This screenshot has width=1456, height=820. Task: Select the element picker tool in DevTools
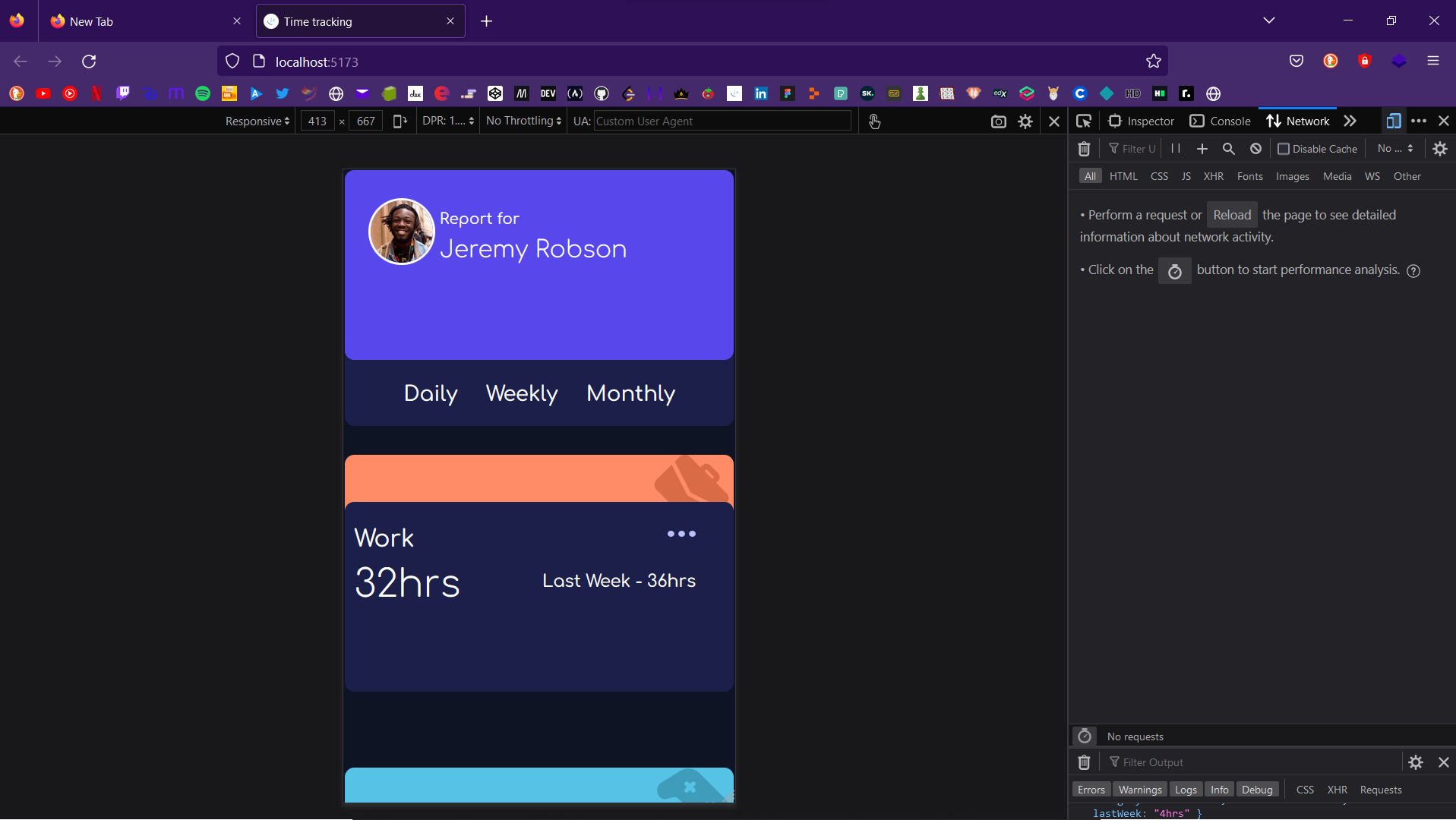tap(1084, 121)
